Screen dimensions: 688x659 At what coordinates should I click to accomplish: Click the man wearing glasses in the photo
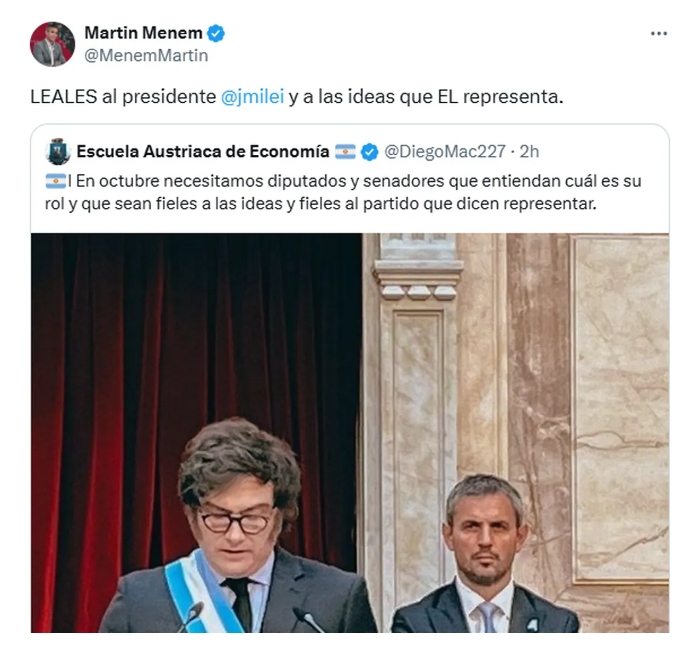point(238,526)
